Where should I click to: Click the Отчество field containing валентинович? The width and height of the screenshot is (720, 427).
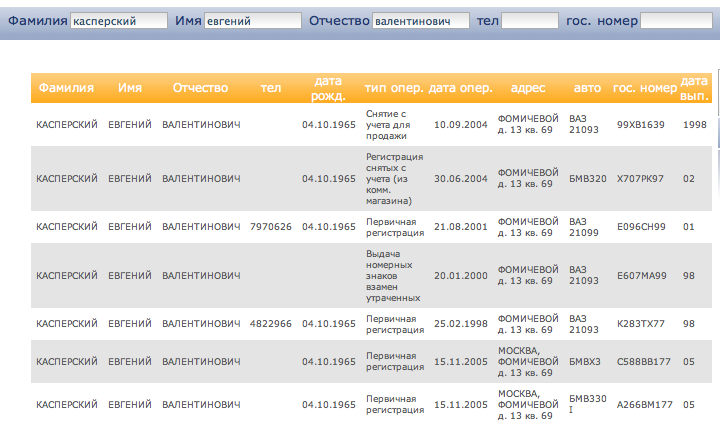tap(421, 21)
